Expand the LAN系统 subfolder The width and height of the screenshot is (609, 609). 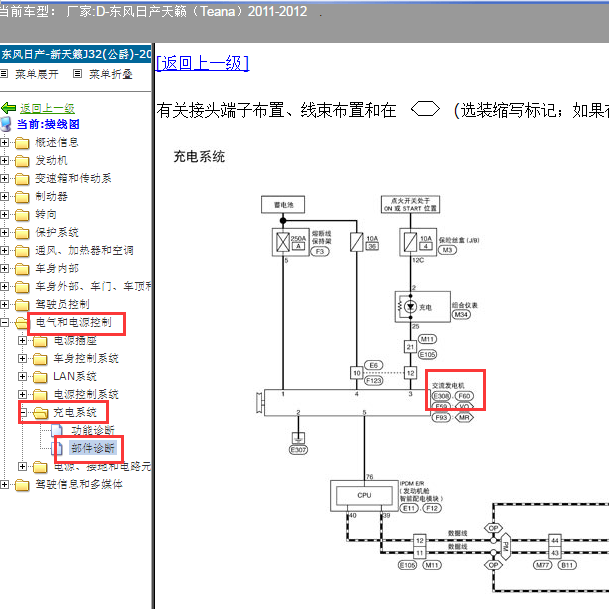coord(23,376)
